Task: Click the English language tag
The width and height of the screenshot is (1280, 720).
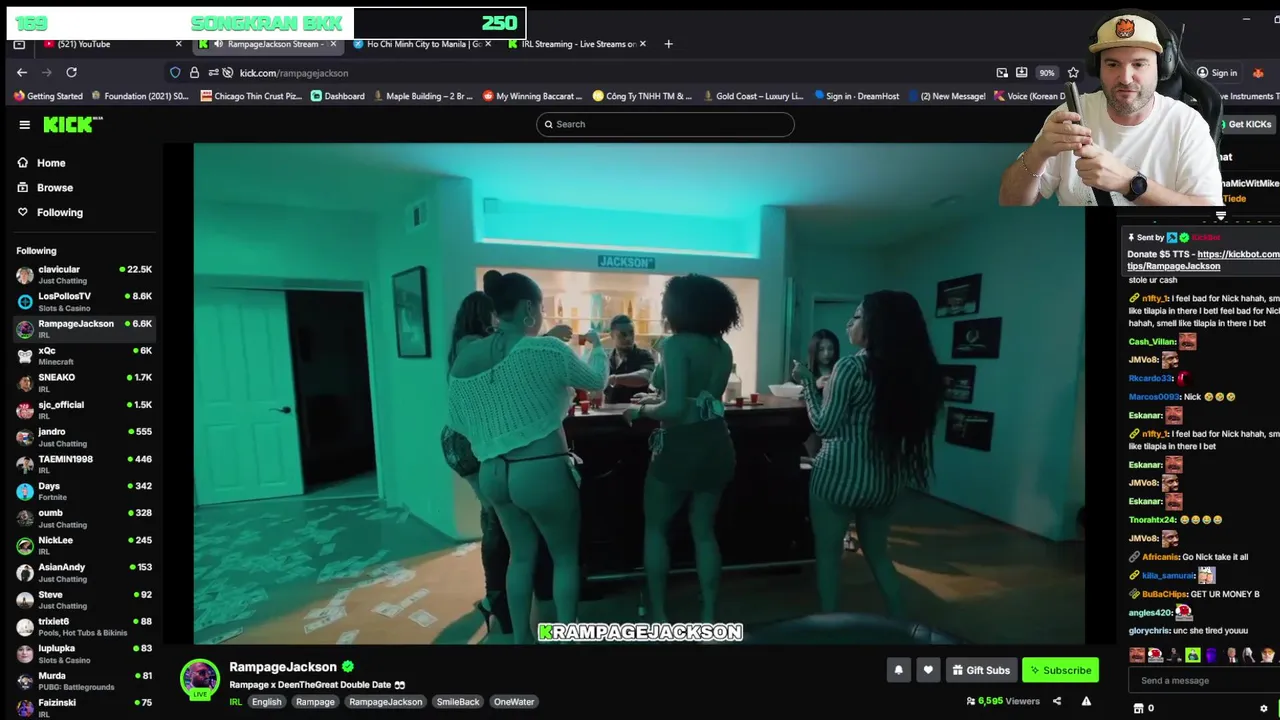Action: click(x=266, y=702)
